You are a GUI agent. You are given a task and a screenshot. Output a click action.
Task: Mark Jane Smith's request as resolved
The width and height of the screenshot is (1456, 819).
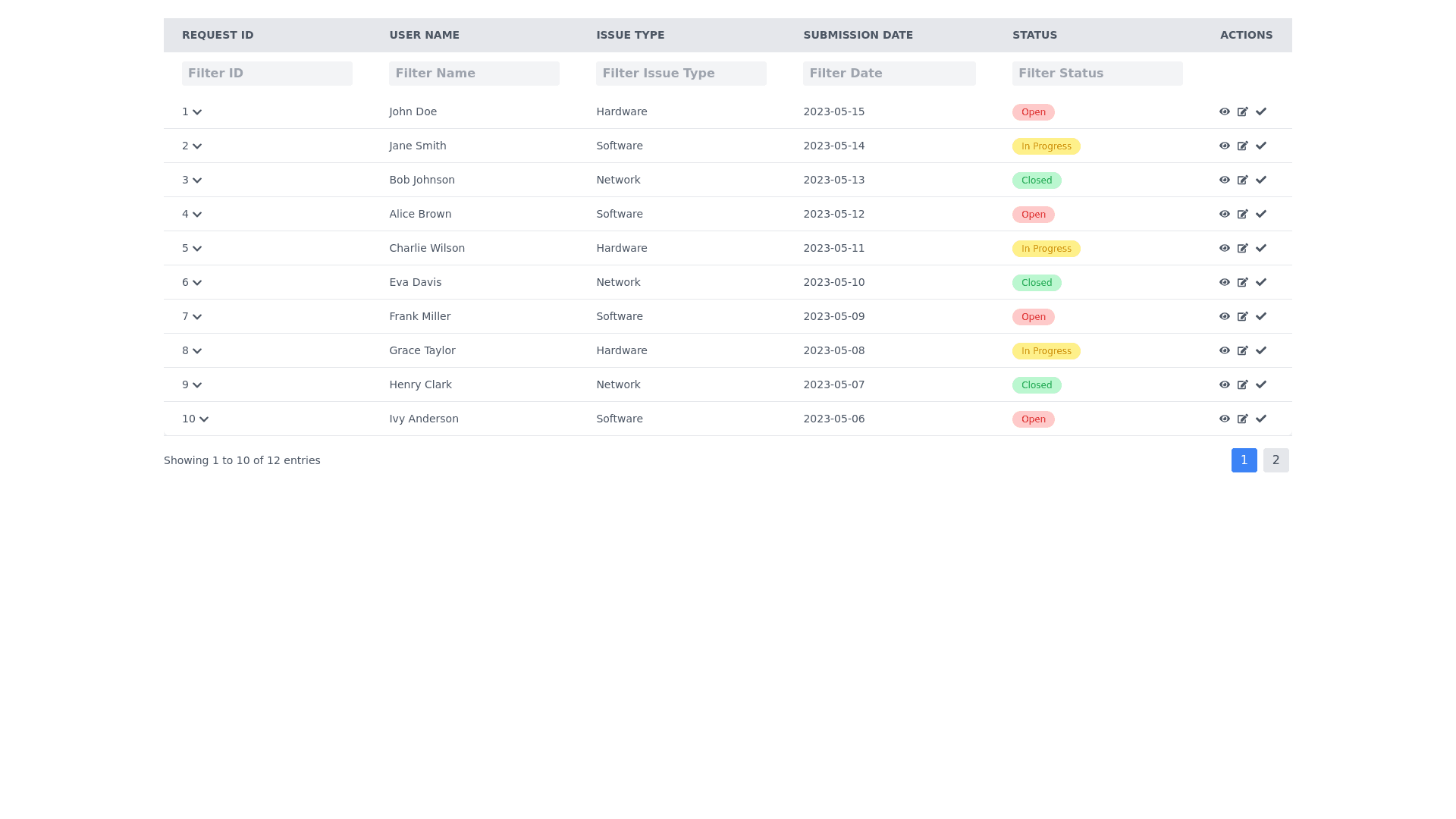click(x=1260, y=146)
